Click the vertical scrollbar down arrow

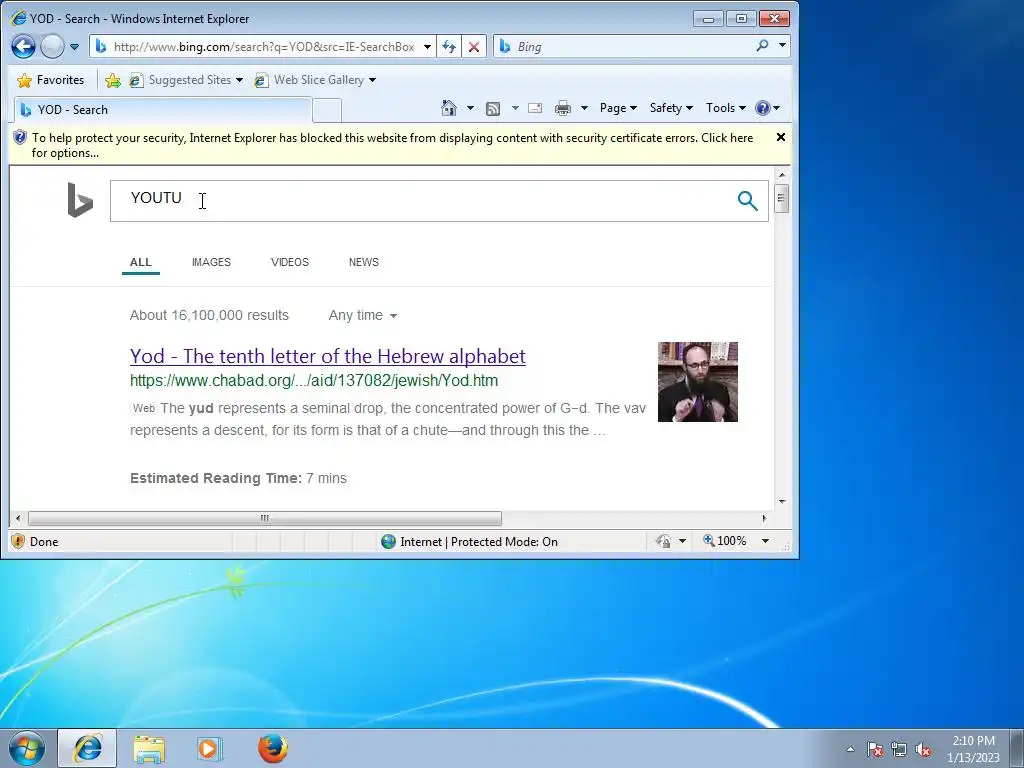click(x=782, y=502)
